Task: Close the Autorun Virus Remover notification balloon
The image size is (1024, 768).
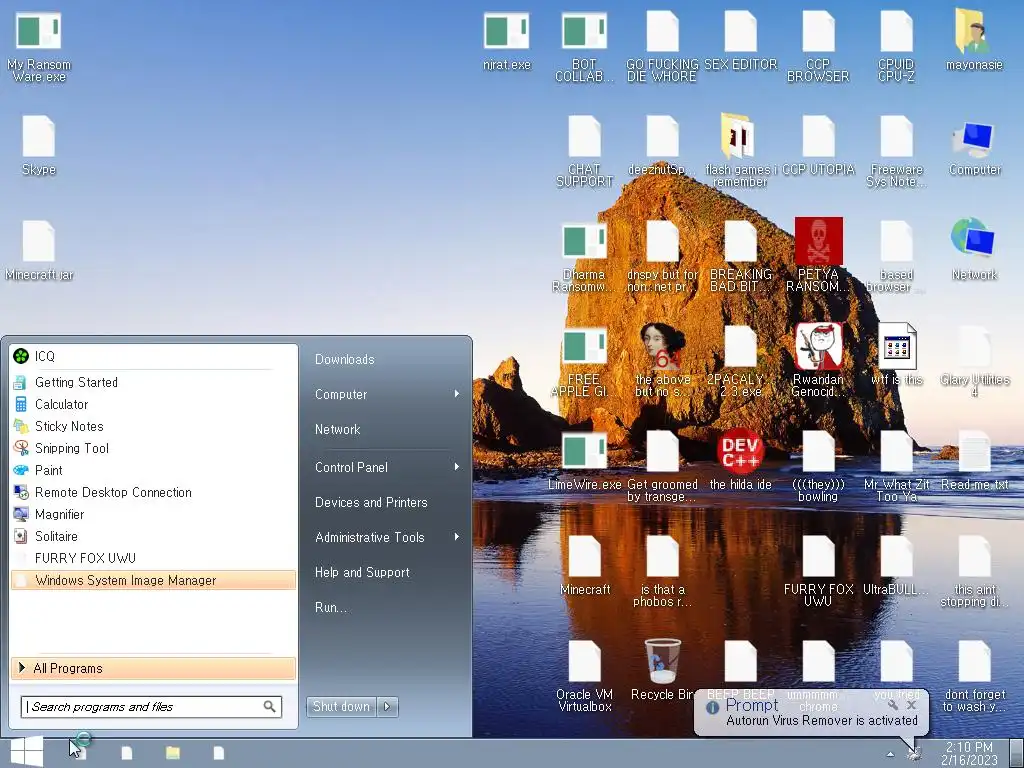Action: pos(912,705)
